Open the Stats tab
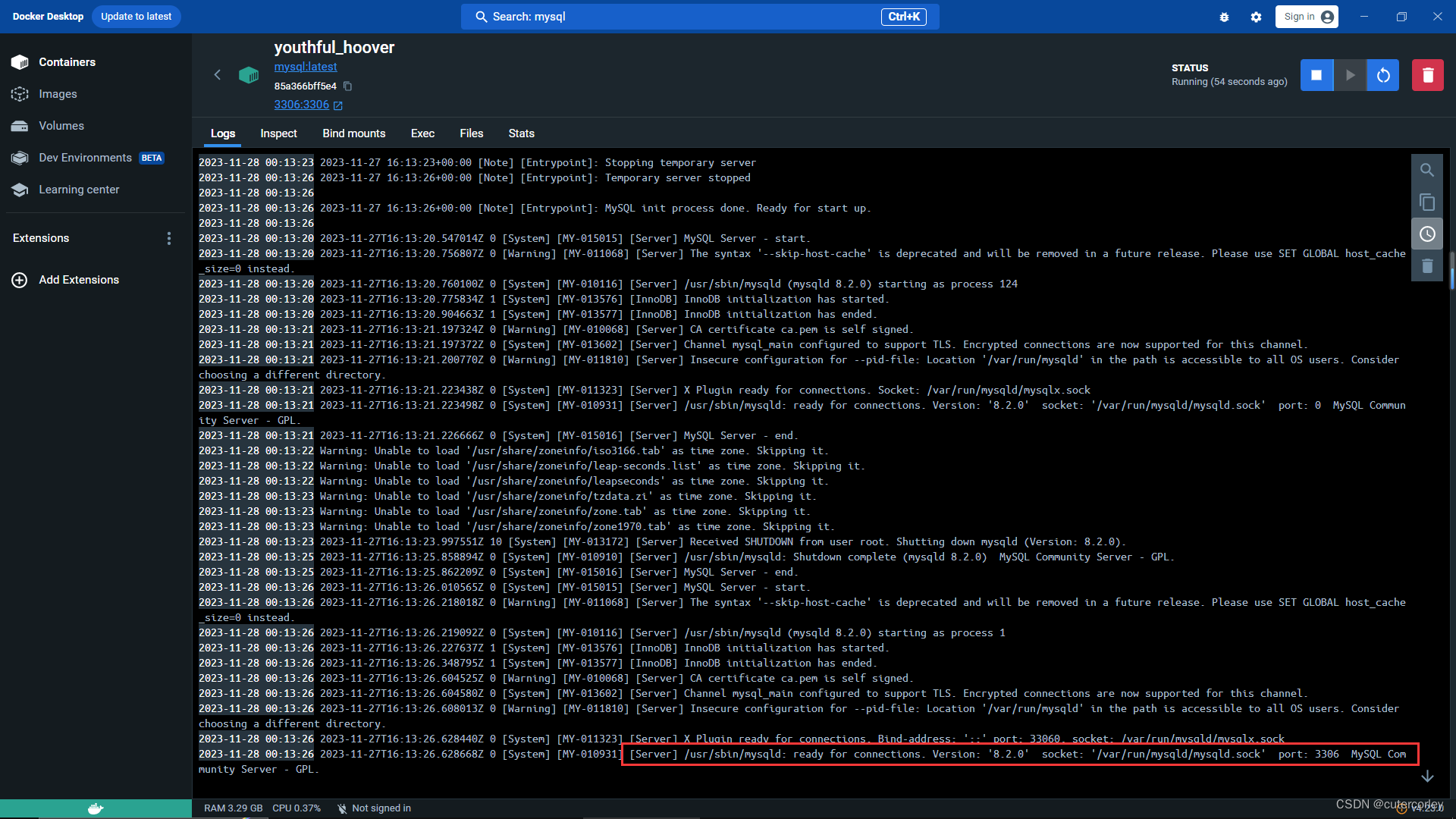Screen dimensions: 1456x819 click(521, 133)
